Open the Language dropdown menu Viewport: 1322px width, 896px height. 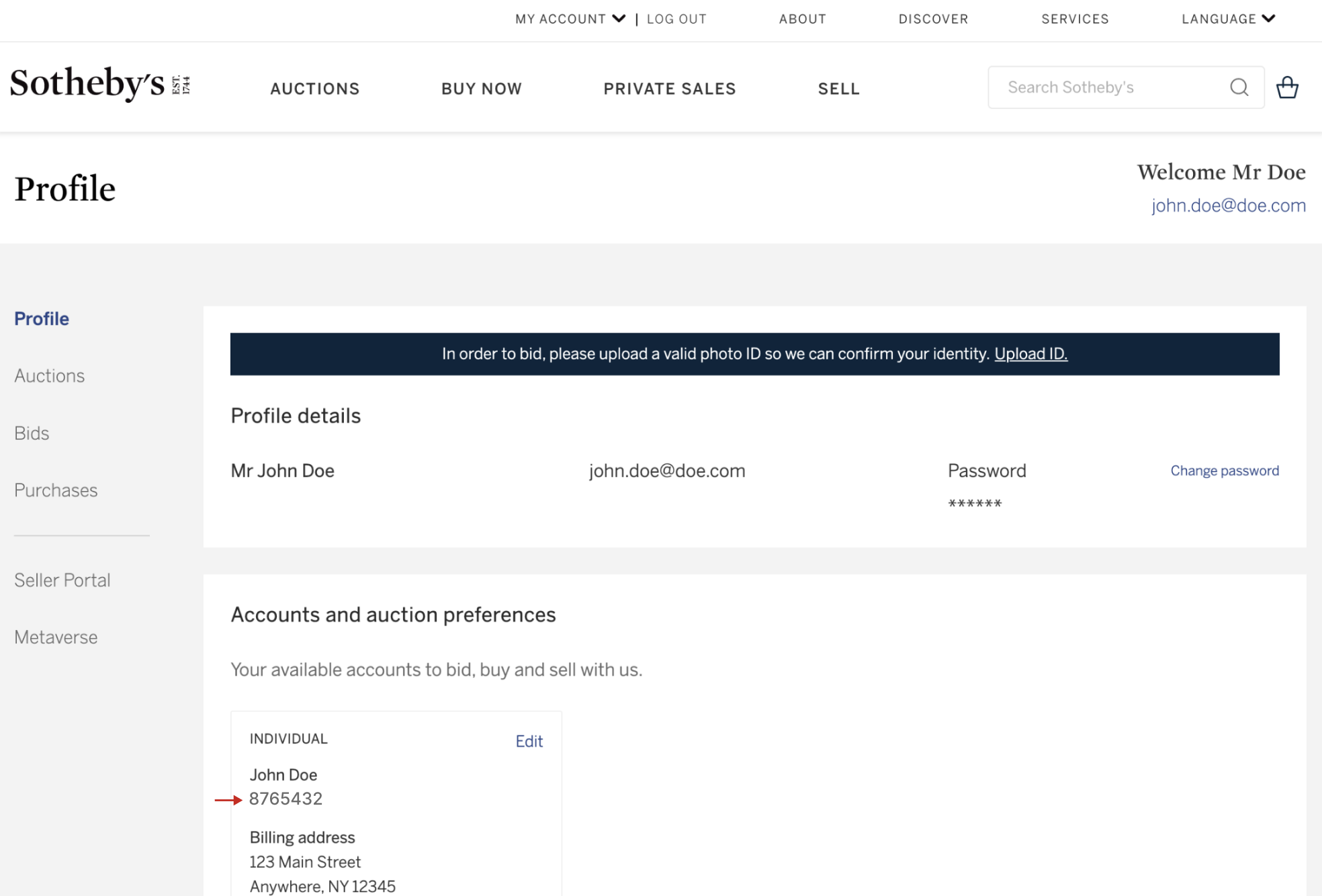(1228, 19)
